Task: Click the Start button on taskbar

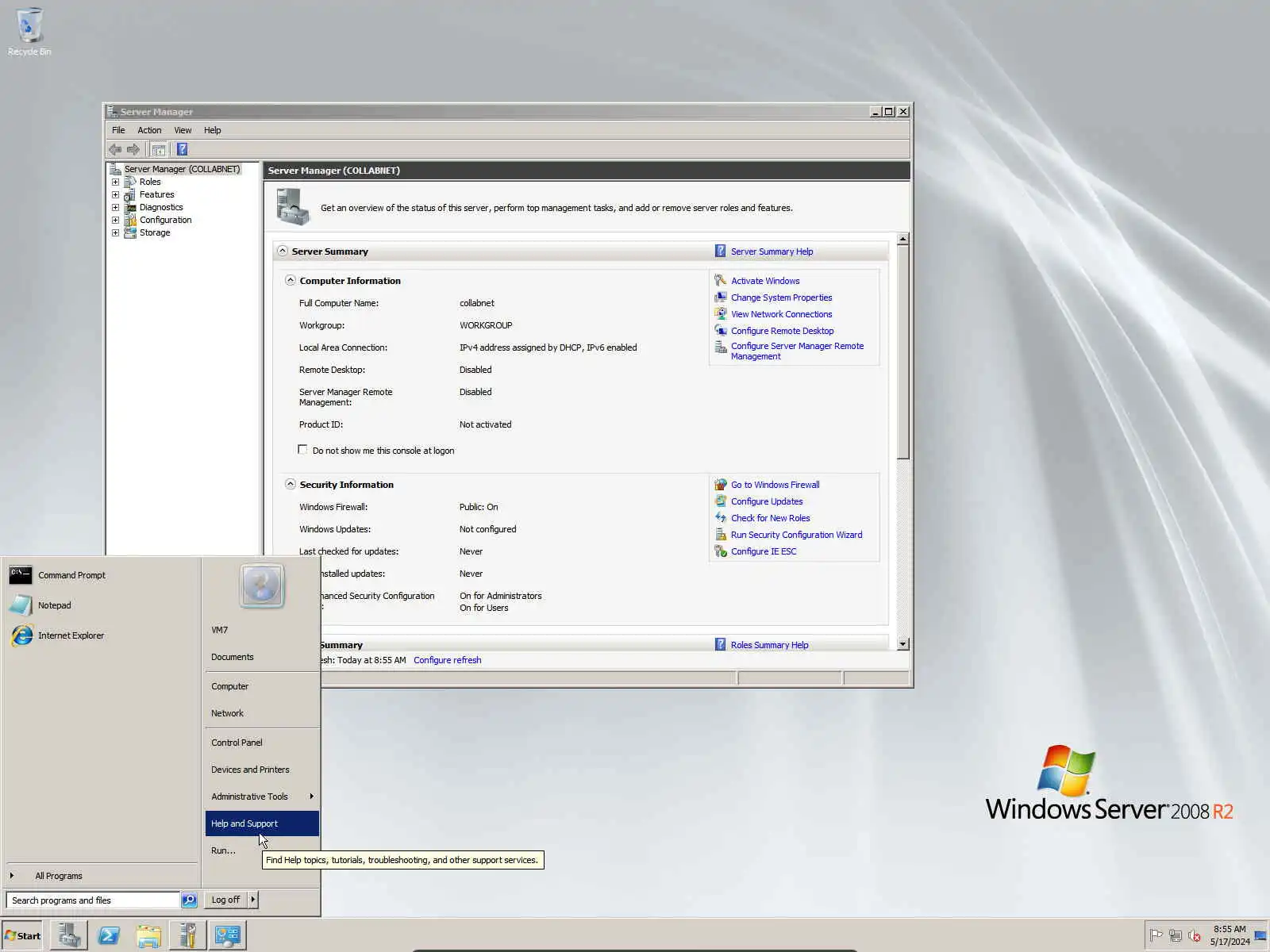Action: (22, 935)
